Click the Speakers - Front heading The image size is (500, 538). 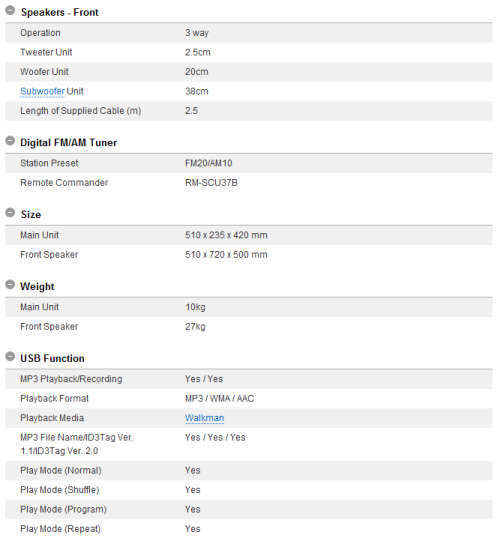click(60, 12)
